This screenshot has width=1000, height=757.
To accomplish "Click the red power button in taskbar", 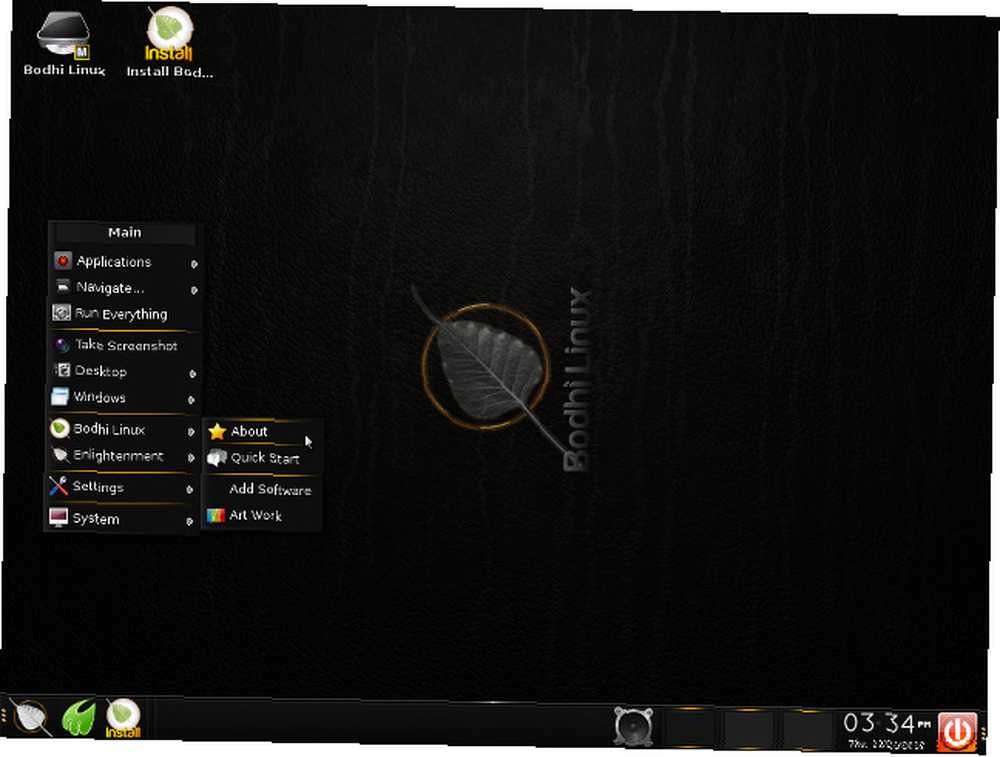I will click(957, 731).
